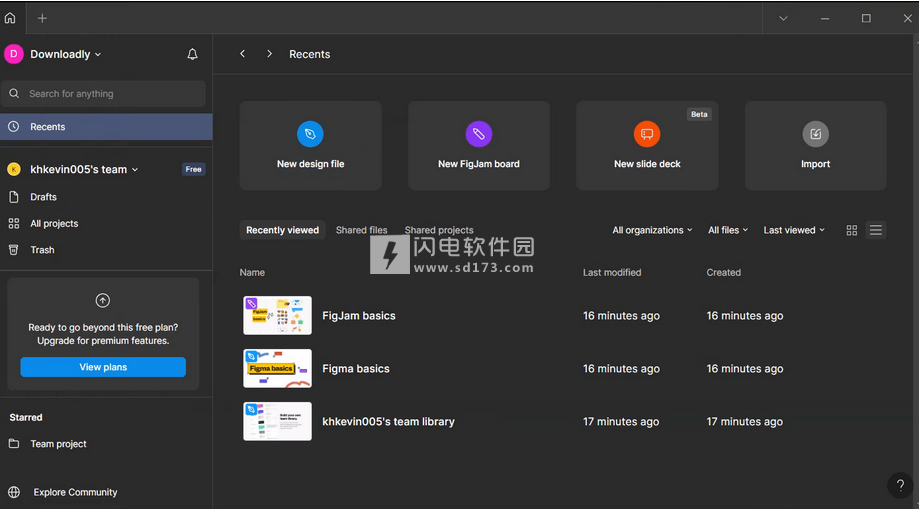The width and height of the screenshot is (919, 509).
Task: Navigate forward with right arrow
Action: pos(269,54)
